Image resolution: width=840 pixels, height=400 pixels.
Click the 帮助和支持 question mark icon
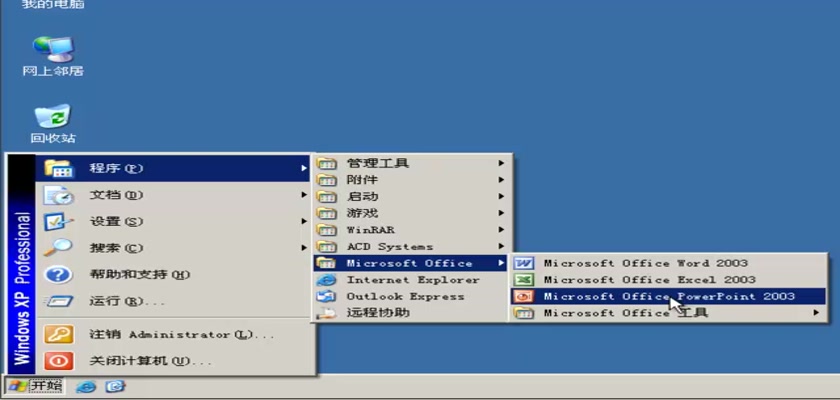(x=58, y=275)
